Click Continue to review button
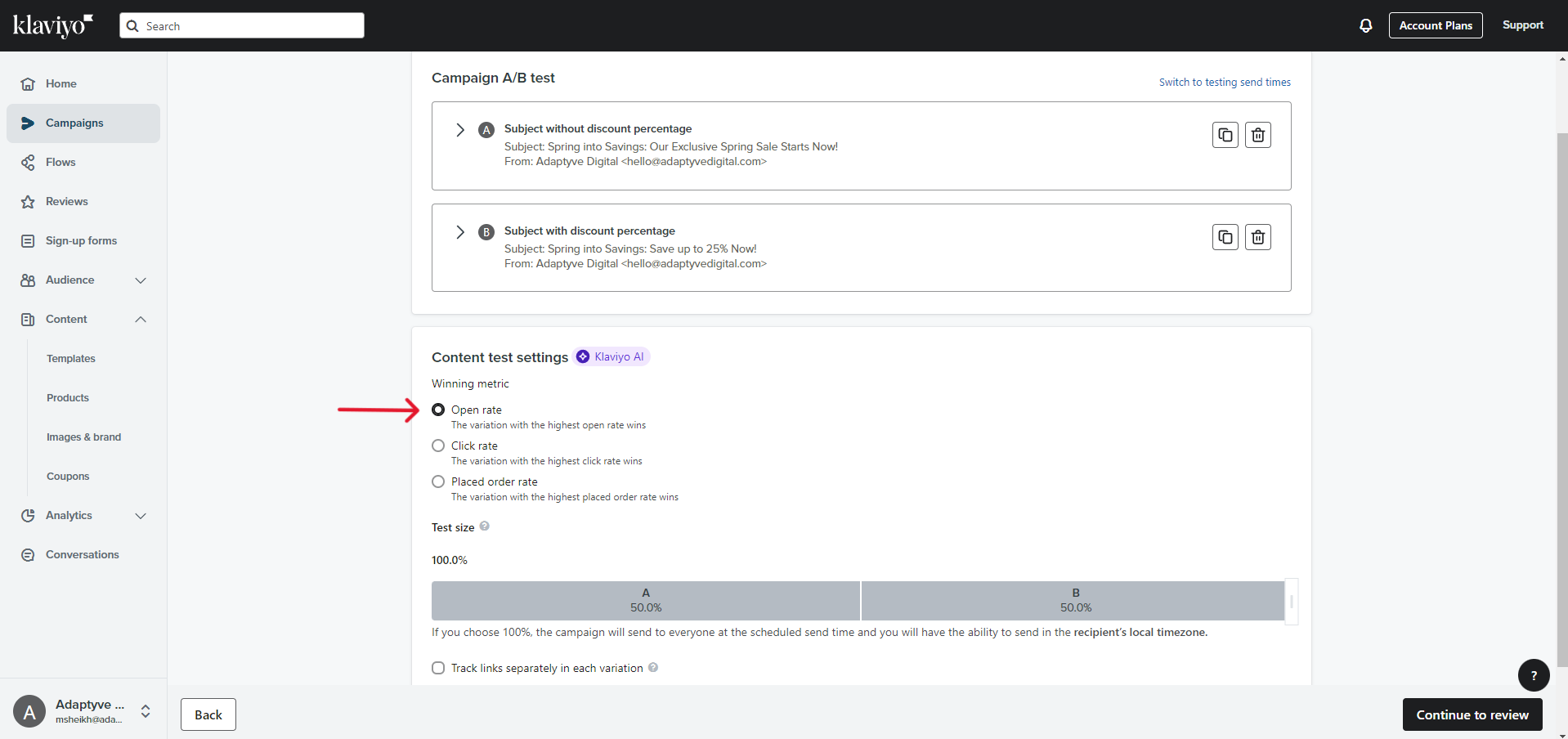 (x=1472, y=714)
